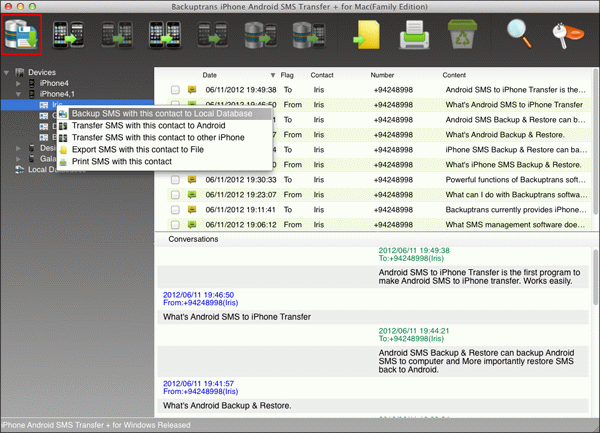Screen dimensions: 600x433
Task: Click the database-to-phone icon next to yellow file
Action: click(309, 35)
